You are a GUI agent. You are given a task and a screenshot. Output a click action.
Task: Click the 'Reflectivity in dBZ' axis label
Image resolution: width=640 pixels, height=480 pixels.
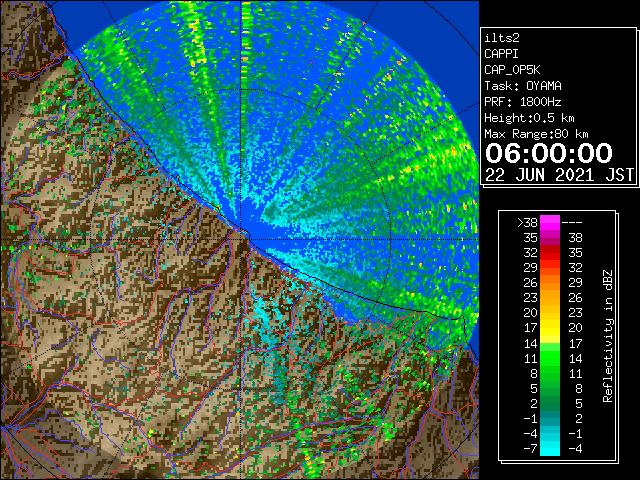[x=608, y=336]
